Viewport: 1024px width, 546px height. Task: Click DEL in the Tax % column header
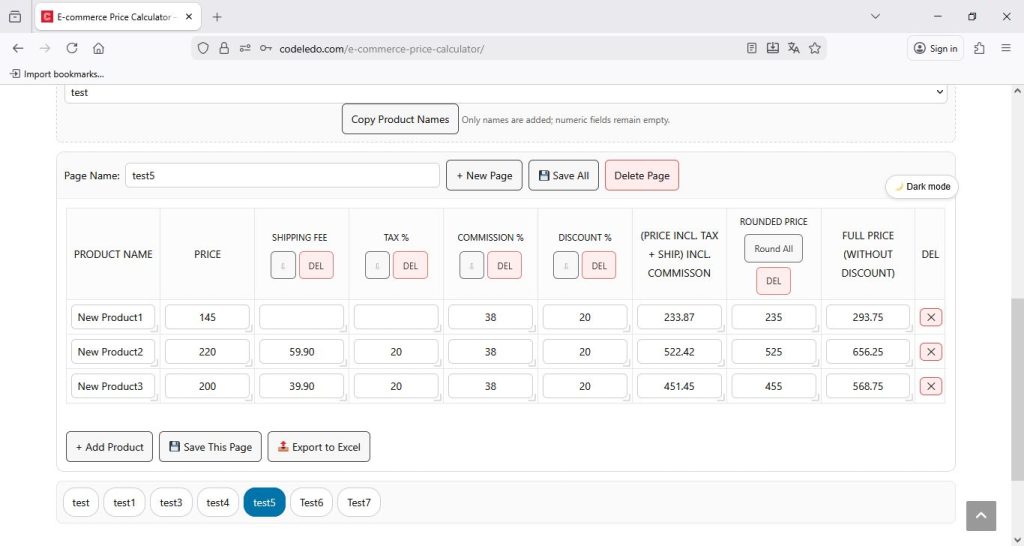click(410, 265)
